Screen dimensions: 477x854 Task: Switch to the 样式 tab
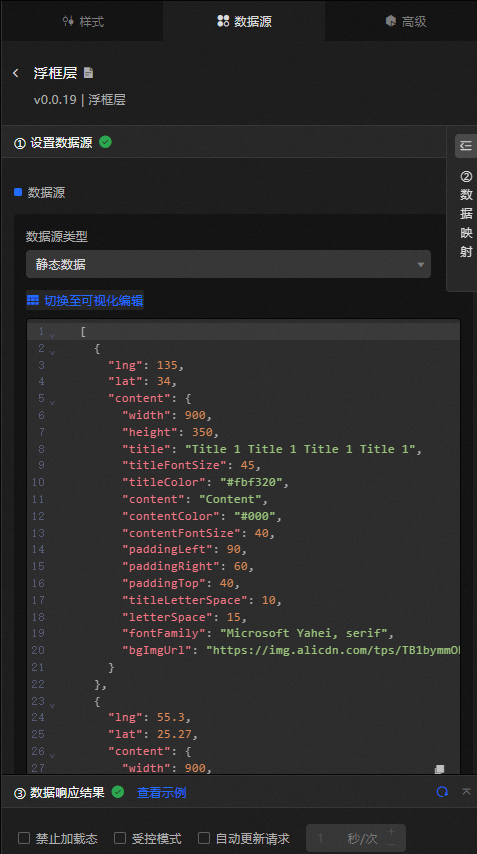click(82, 21)
